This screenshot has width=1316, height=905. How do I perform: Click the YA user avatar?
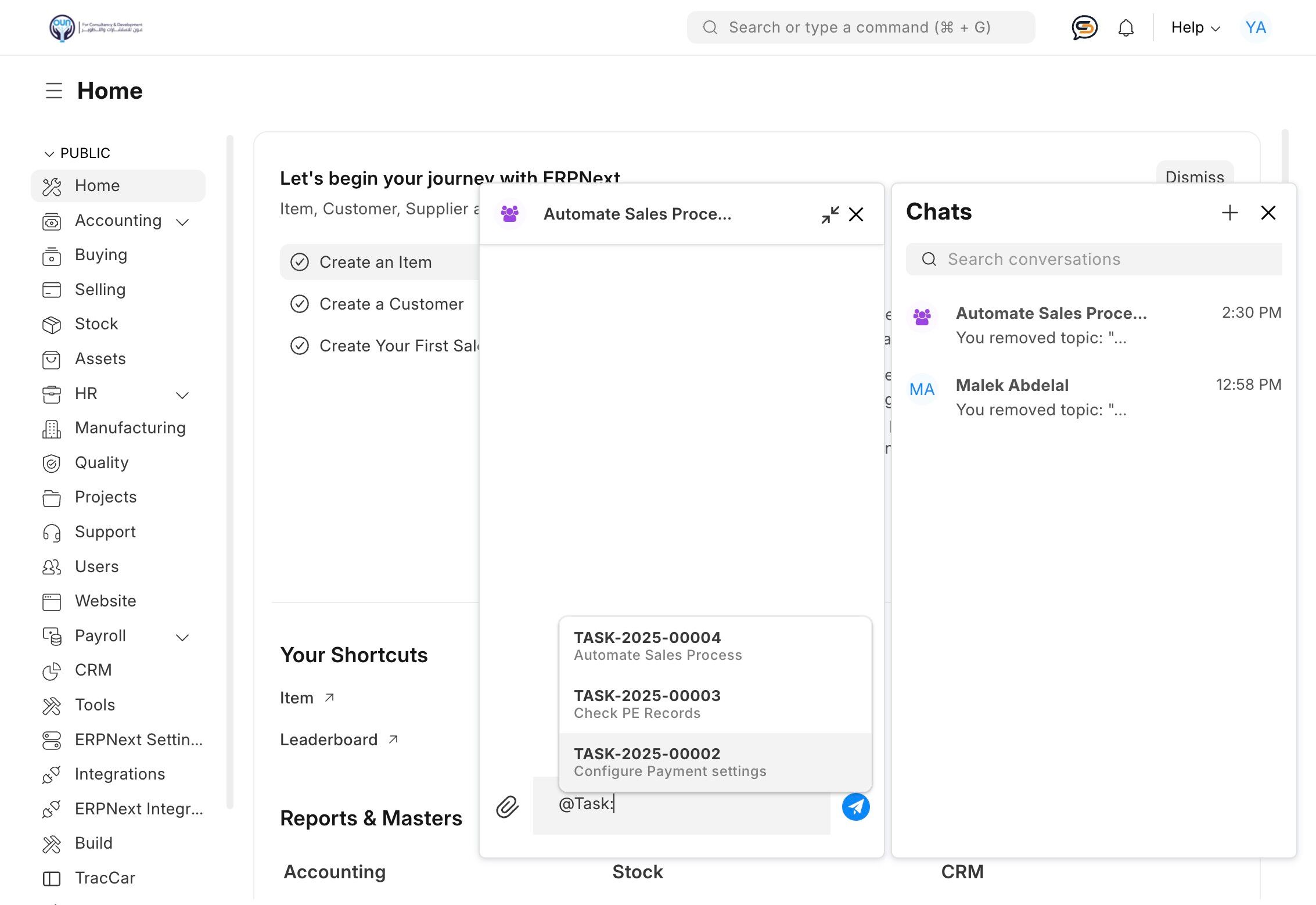pos(1255,27)
